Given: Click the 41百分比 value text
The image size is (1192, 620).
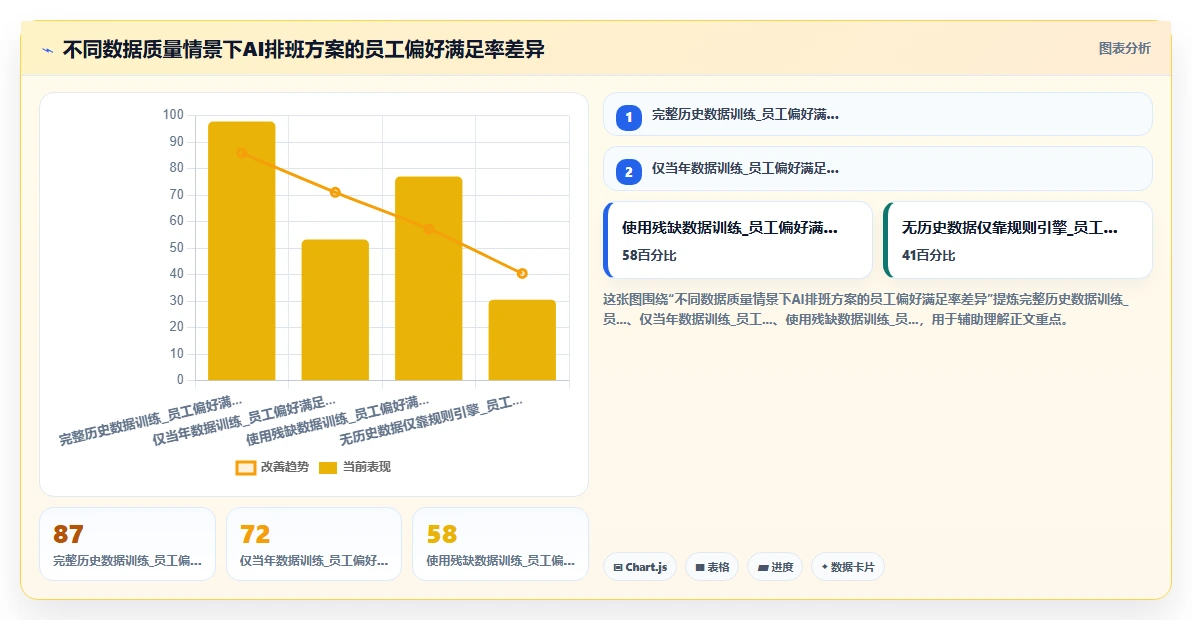Looking at the screenshot, I should click(x=928, y=255).
